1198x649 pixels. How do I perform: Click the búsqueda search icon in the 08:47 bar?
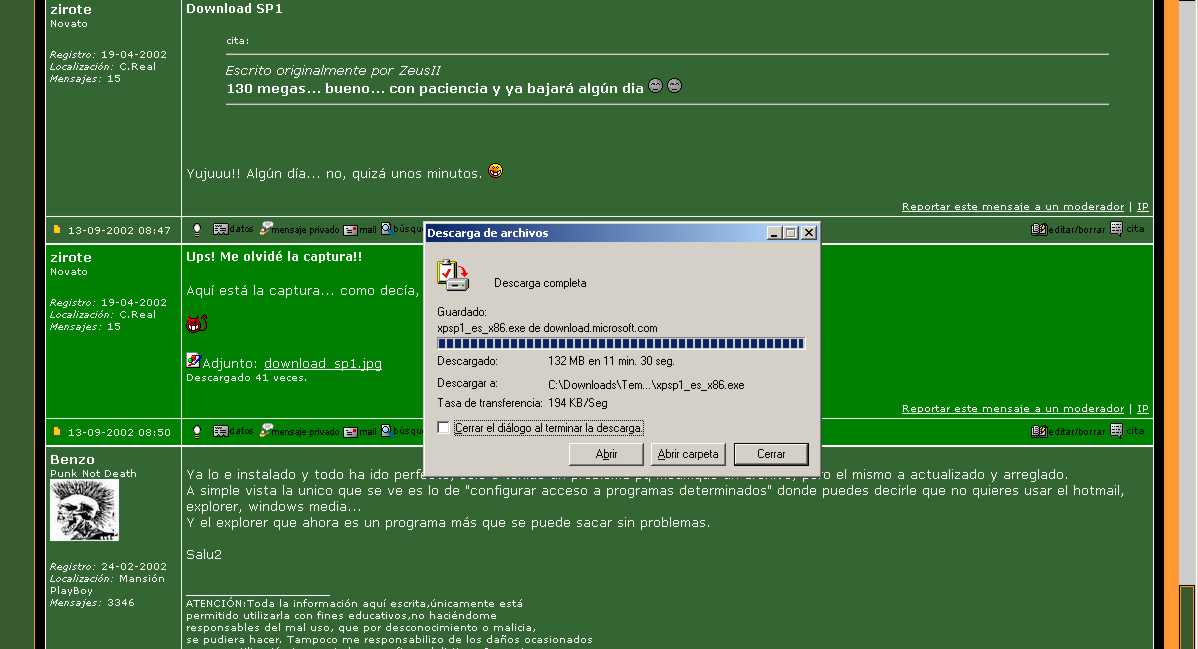coord(387,229)
